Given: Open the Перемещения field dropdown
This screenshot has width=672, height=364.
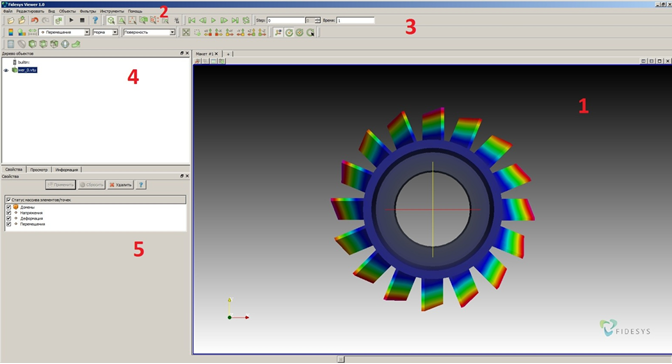Looking at the screenshot, I should 64,32.
